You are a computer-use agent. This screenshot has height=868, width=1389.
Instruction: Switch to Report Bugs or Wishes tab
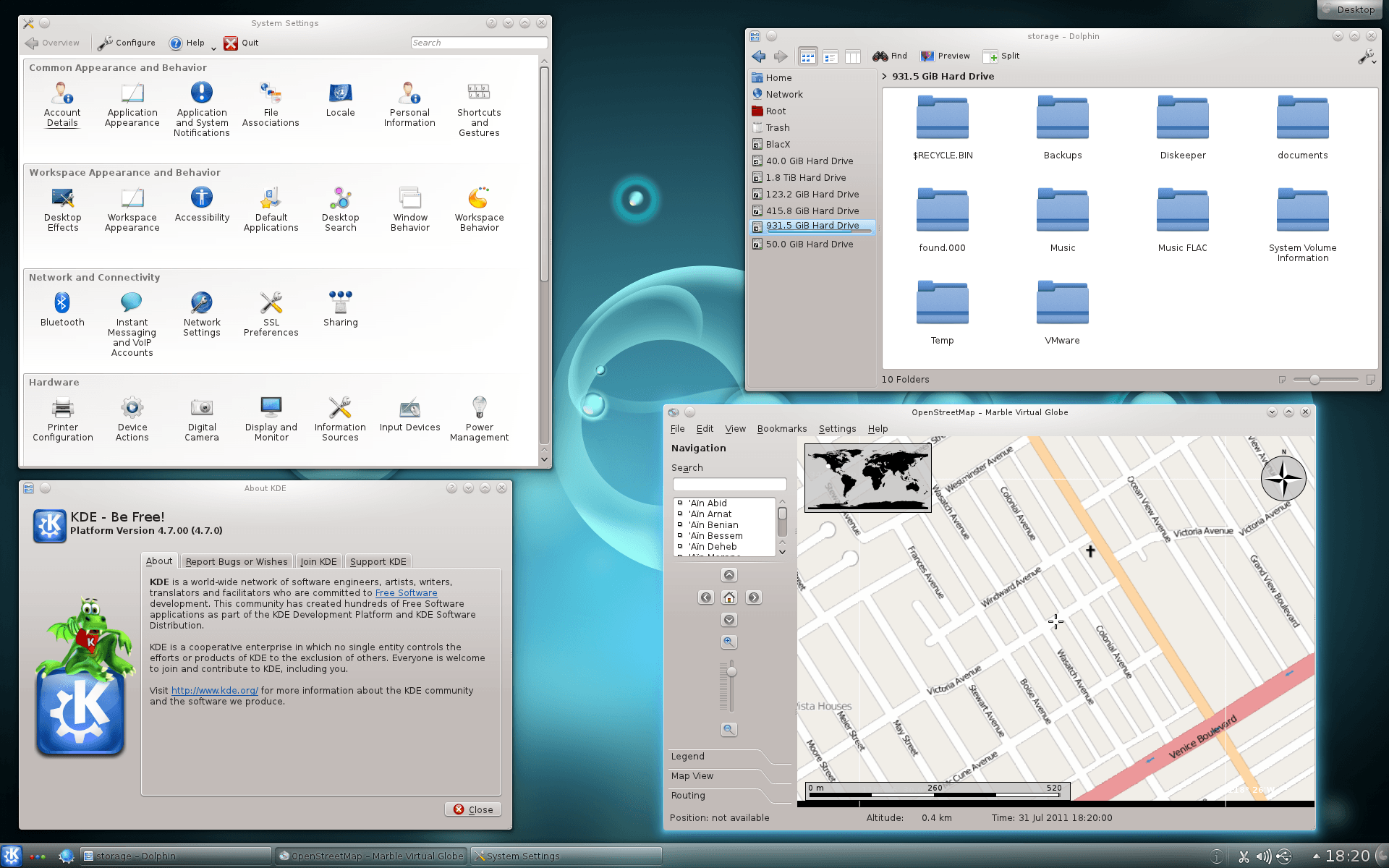point(237,561)
